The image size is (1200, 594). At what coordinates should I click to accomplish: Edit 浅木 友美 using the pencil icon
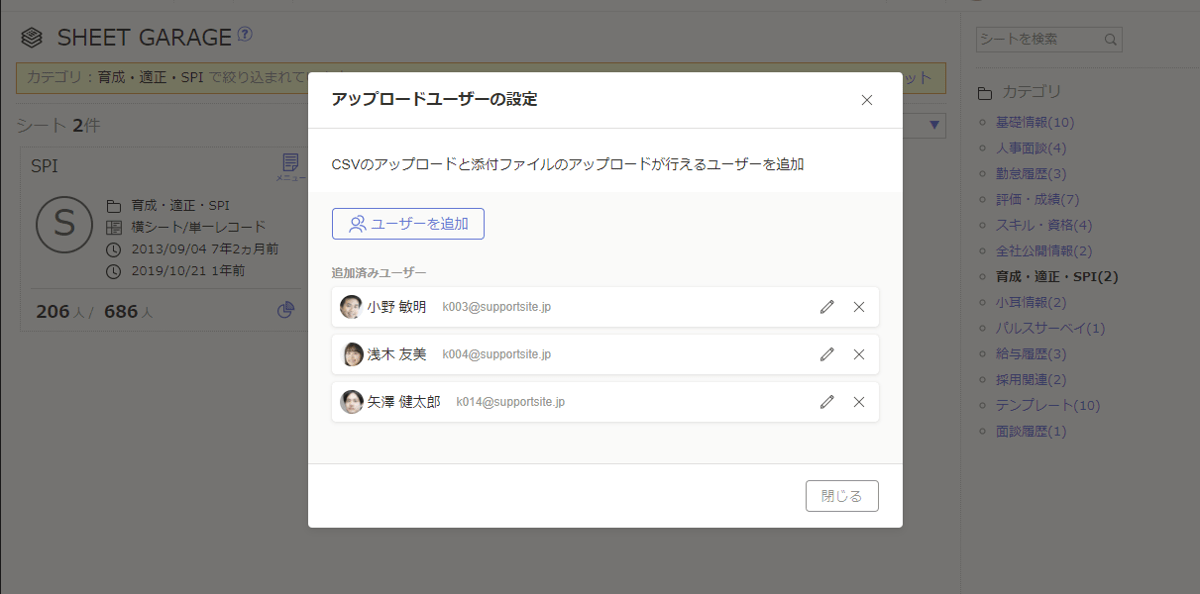(826, 354)
